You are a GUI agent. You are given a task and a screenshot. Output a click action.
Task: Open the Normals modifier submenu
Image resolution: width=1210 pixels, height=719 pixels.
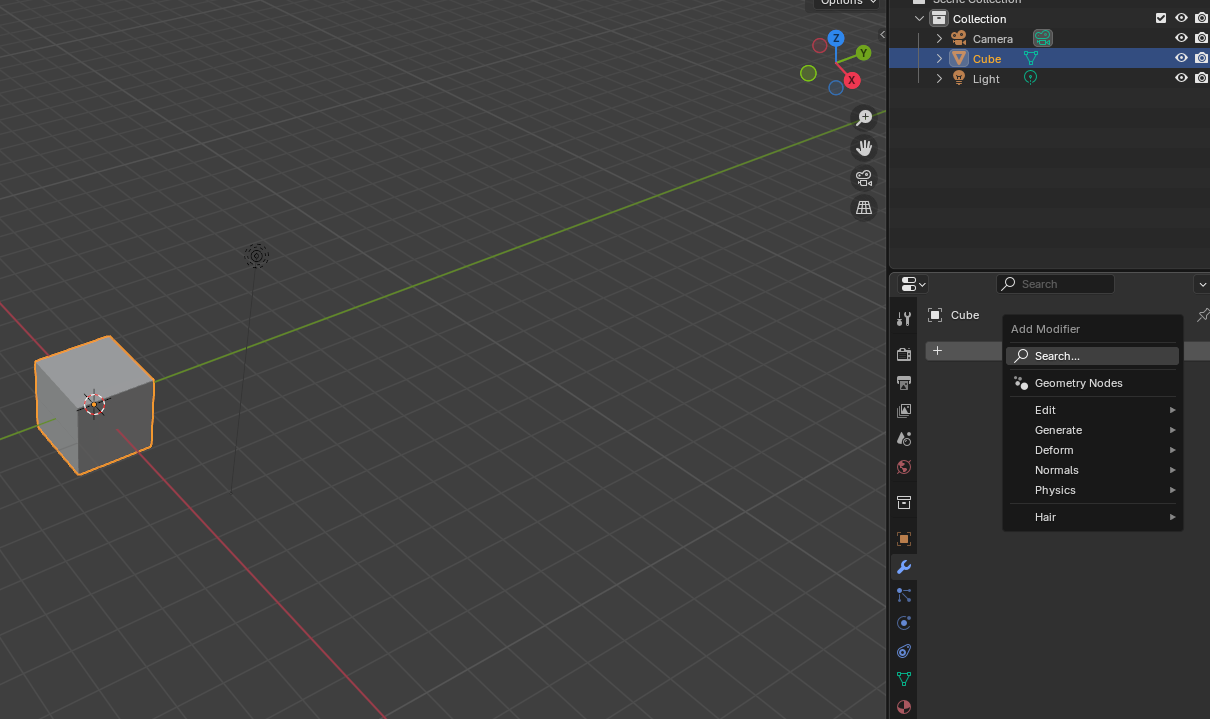point(1093,470)
